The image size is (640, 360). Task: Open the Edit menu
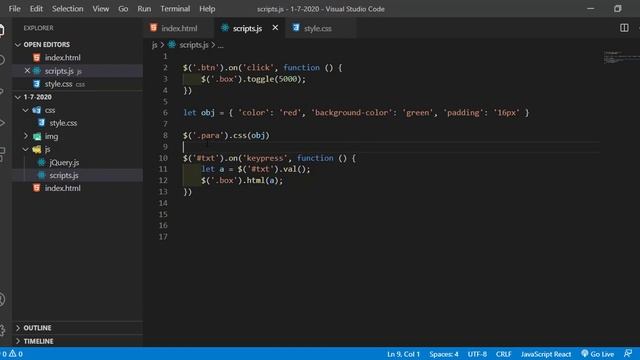point(36,9)
